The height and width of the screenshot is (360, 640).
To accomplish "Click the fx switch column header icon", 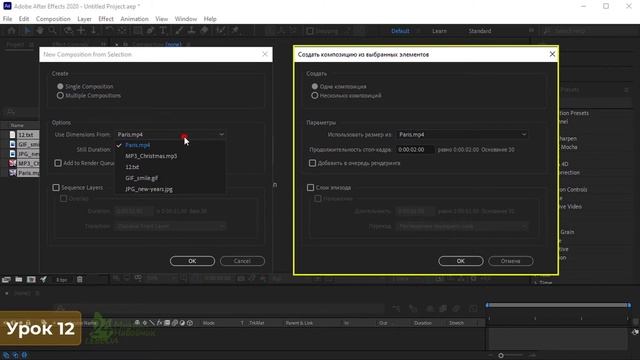I will 160,323.
